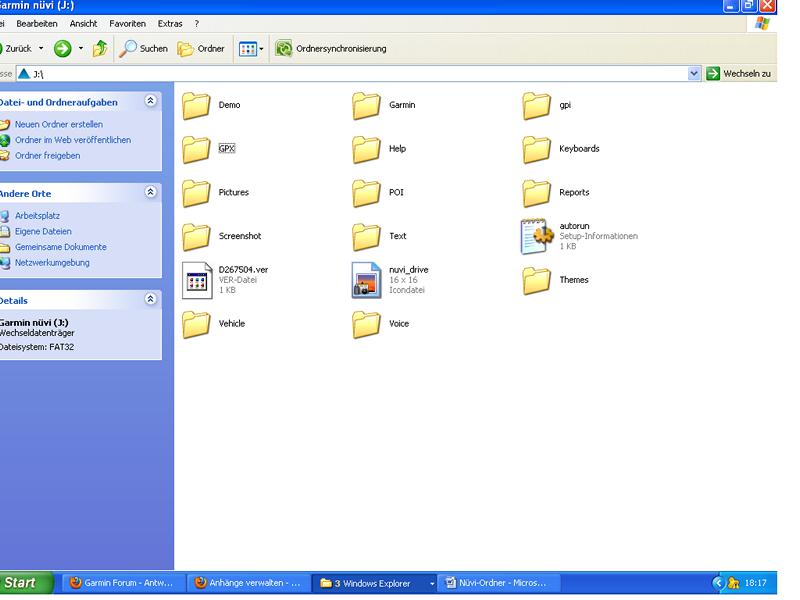Collapse the Andere Orte panel
This screenshot has height=600, width=800.
click(151, 192)
